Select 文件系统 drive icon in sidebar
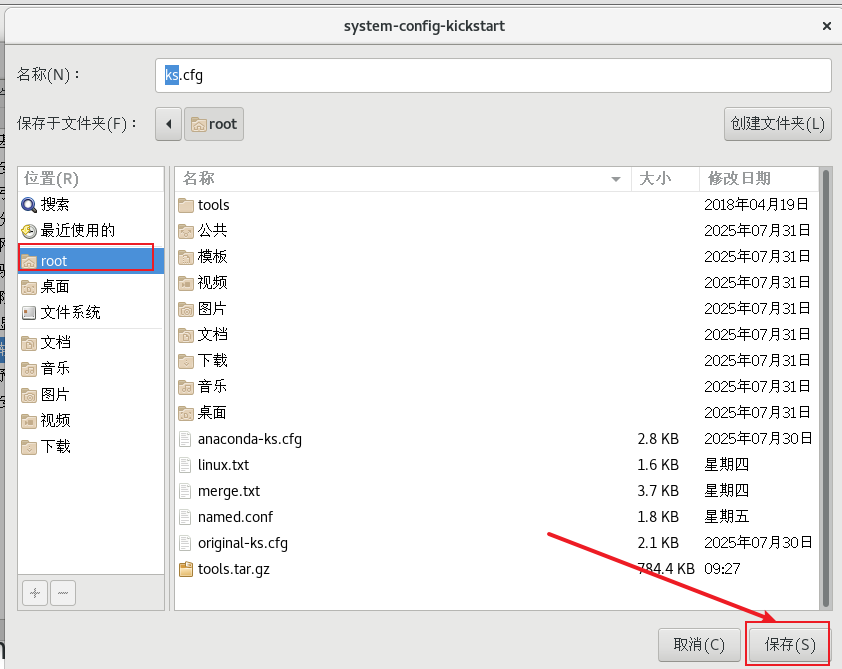The image size is (842, 669). (x=29, y=312)
